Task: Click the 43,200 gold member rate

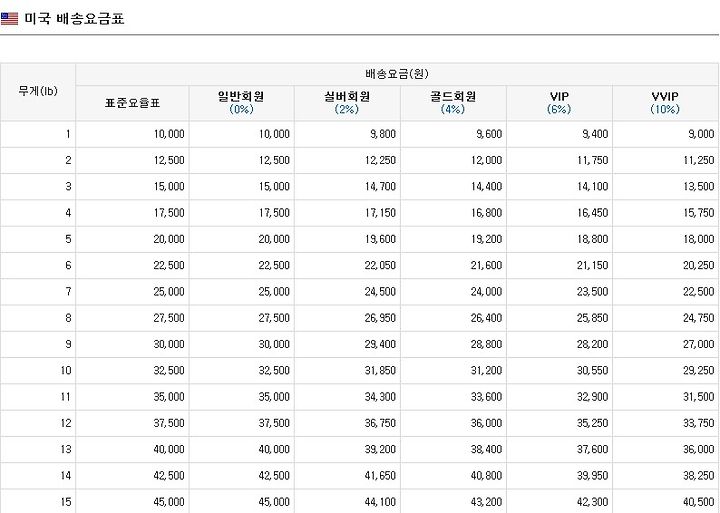Action: tap(486, 502)
